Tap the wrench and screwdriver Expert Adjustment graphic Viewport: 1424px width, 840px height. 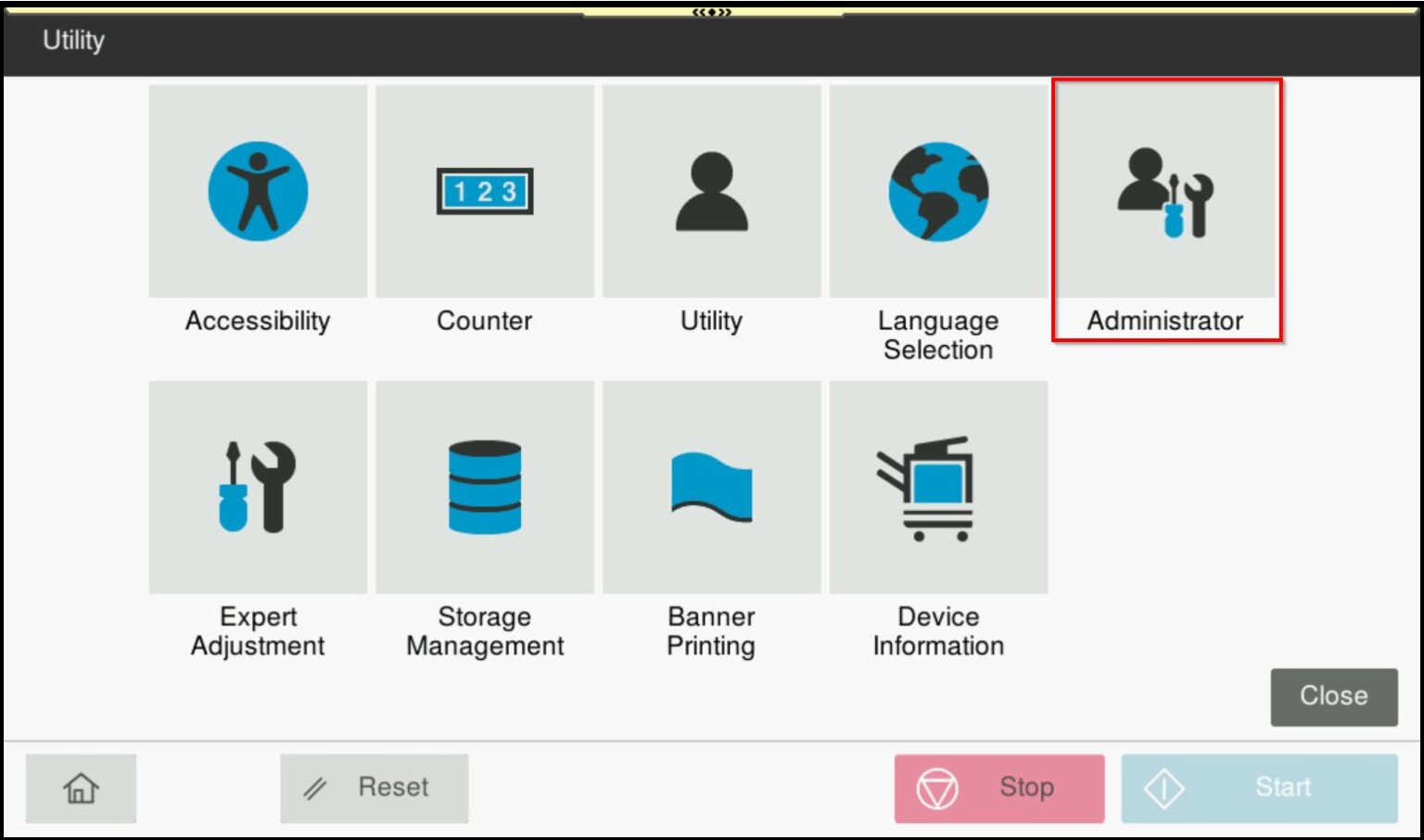258,487
